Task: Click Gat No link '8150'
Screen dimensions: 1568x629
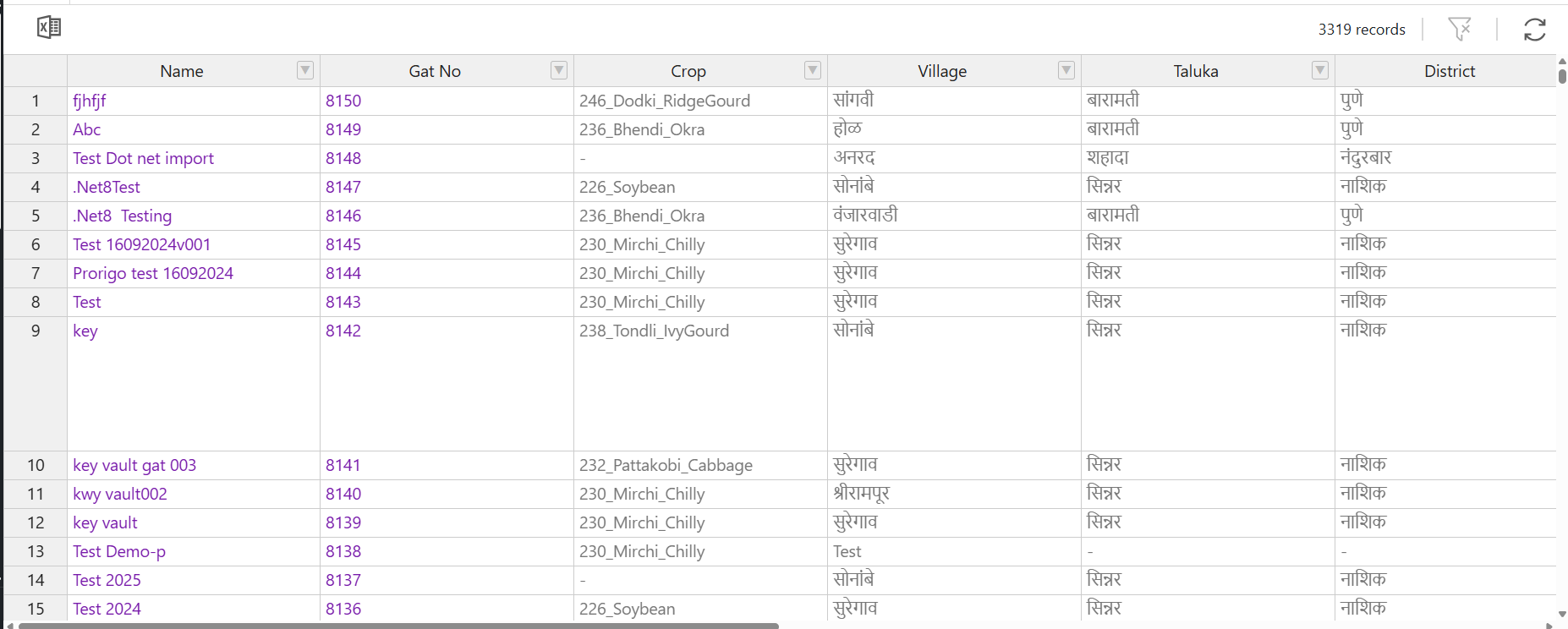Action: (343, 100)
